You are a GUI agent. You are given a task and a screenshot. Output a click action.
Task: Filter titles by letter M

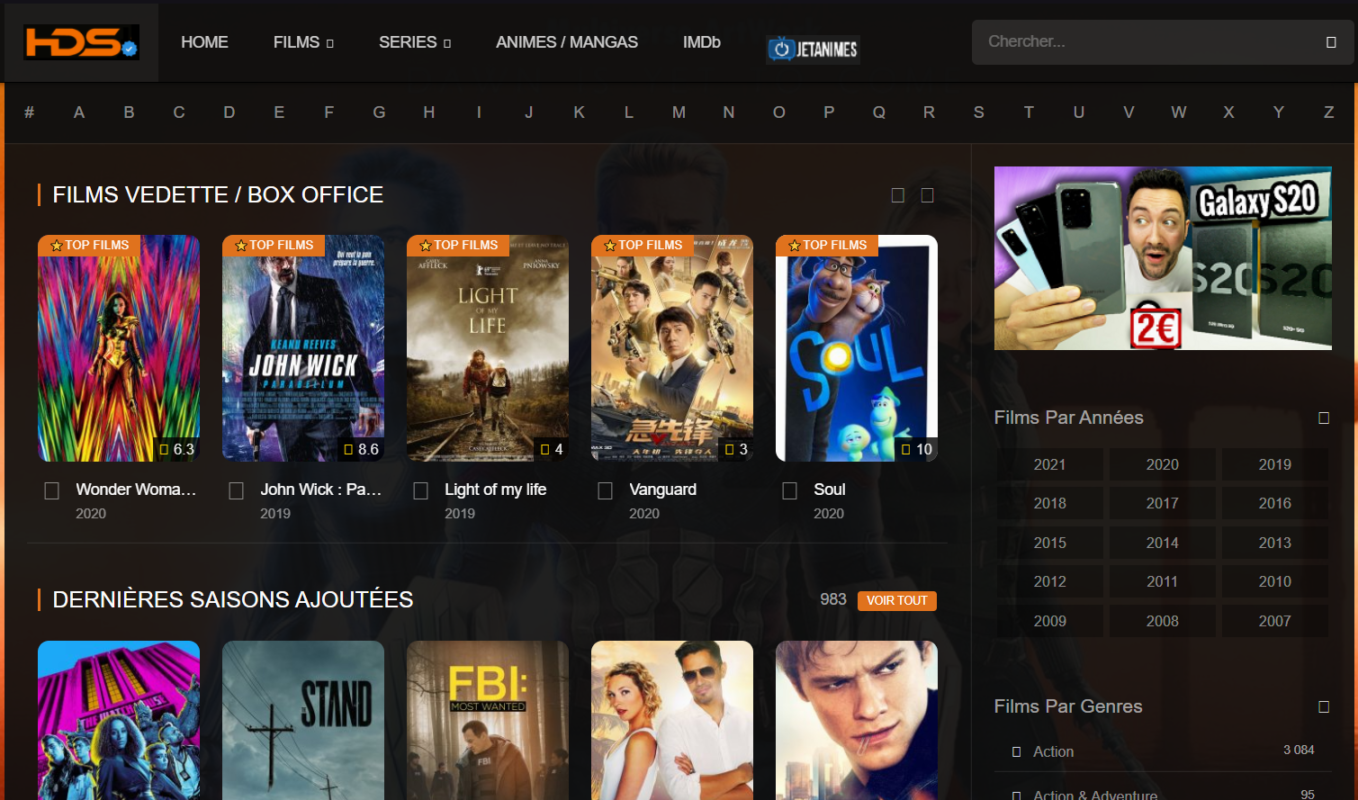(679, 113)
